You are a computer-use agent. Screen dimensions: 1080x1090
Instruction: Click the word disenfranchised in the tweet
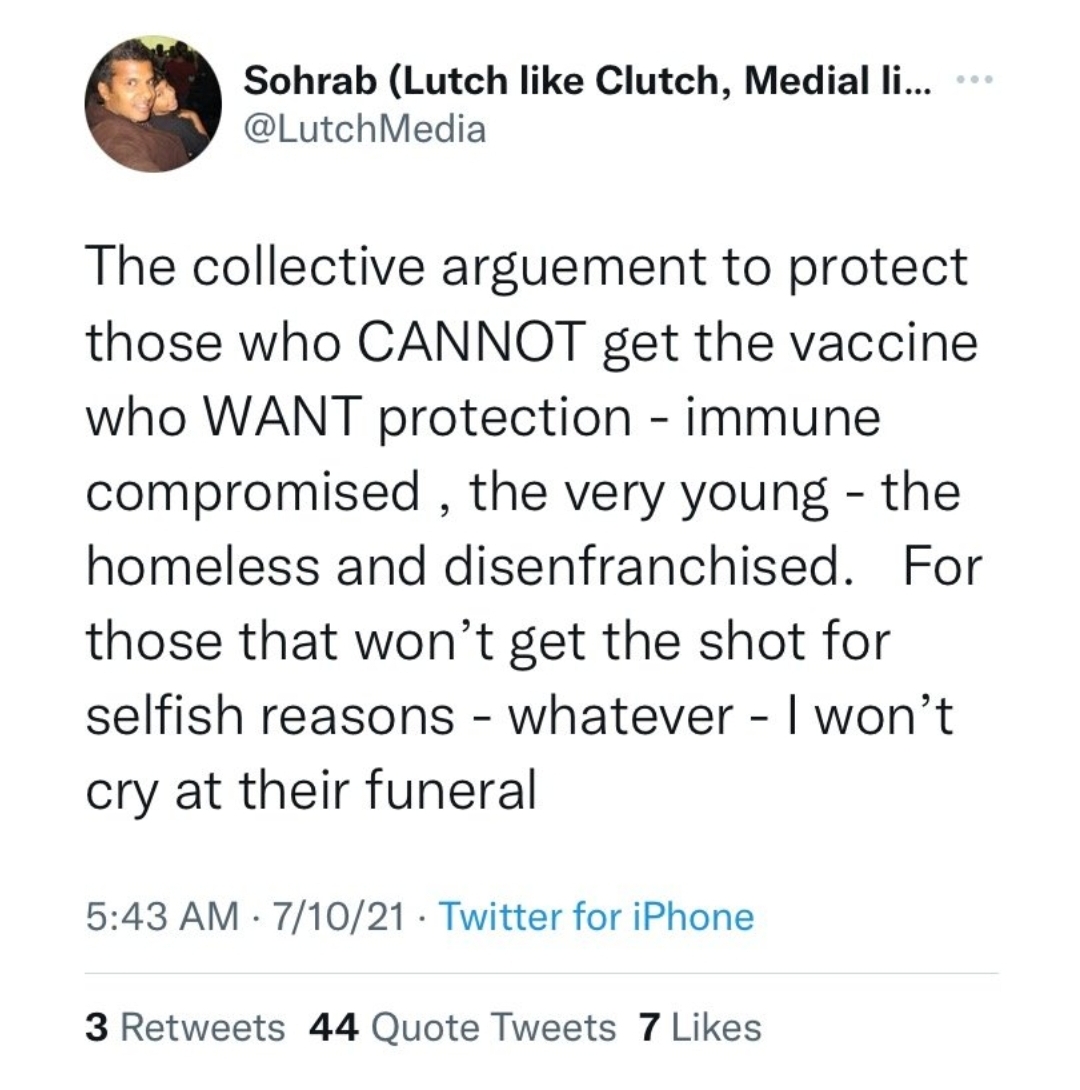click(648, 566)
